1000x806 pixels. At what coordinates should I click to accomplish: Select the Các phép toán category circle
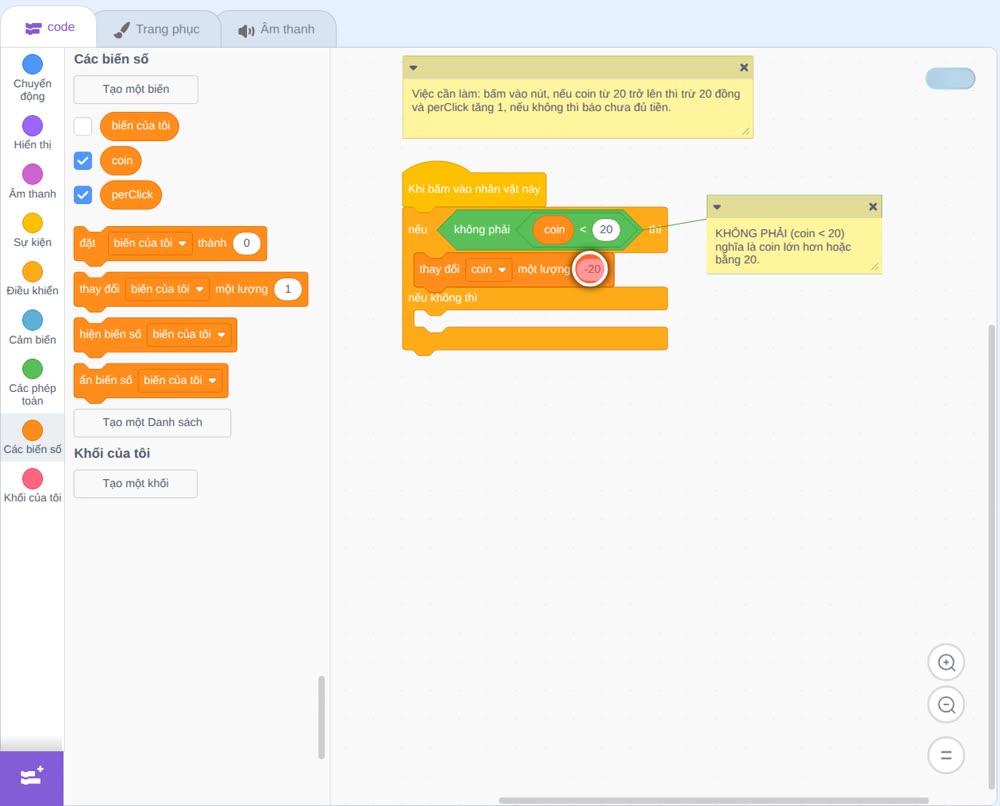click(33, 369)
